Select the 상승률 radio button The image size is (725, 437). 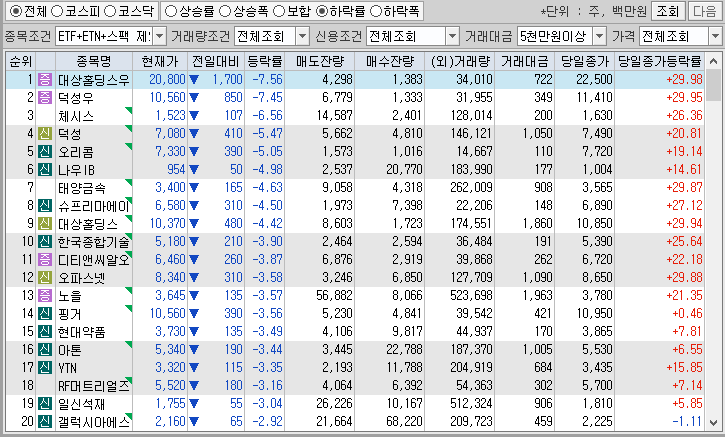[171, 11]
